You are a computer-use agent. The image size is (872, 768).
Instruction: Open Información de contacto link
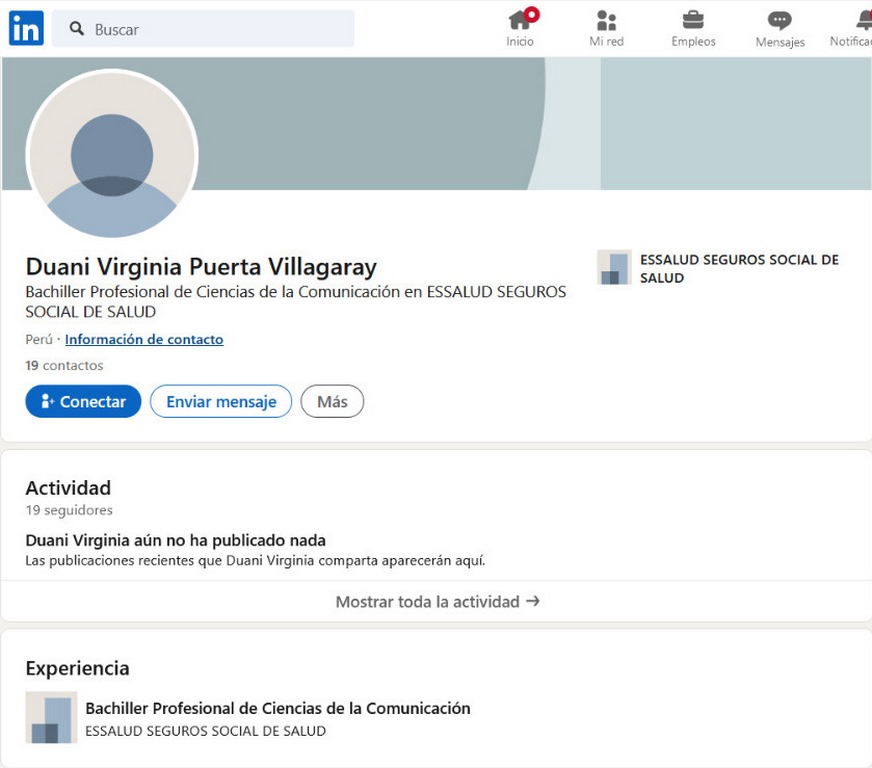[144, 339]
